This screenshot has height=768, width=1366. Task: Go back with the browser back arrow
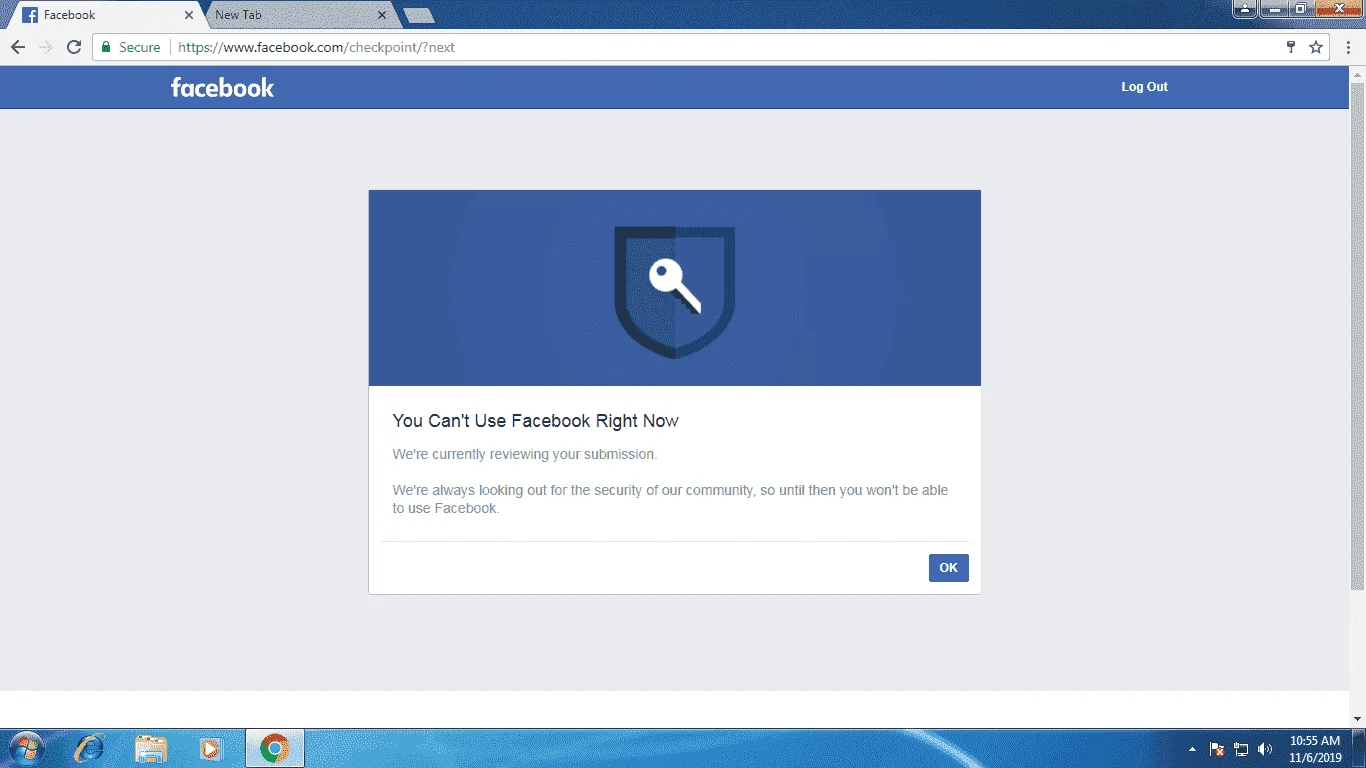pyautogui.click(x=18, y=47)
